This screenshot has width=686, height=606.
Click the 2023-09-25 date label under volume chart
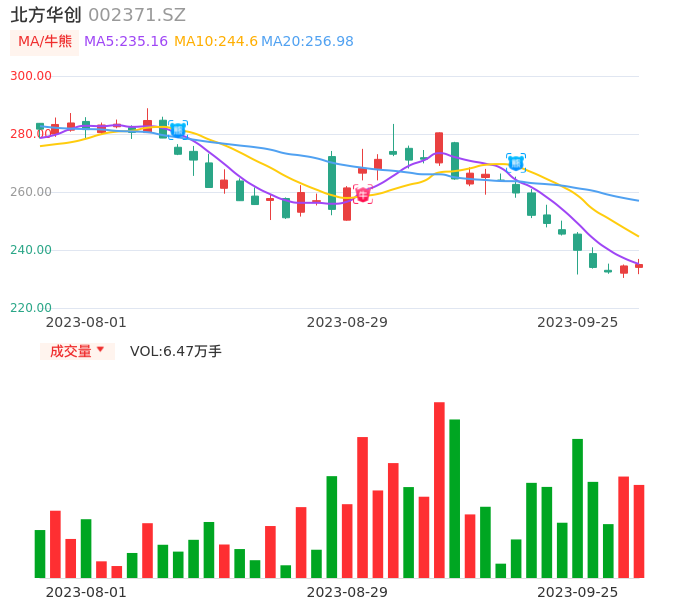pyautogui.click(x=578, y=592)
